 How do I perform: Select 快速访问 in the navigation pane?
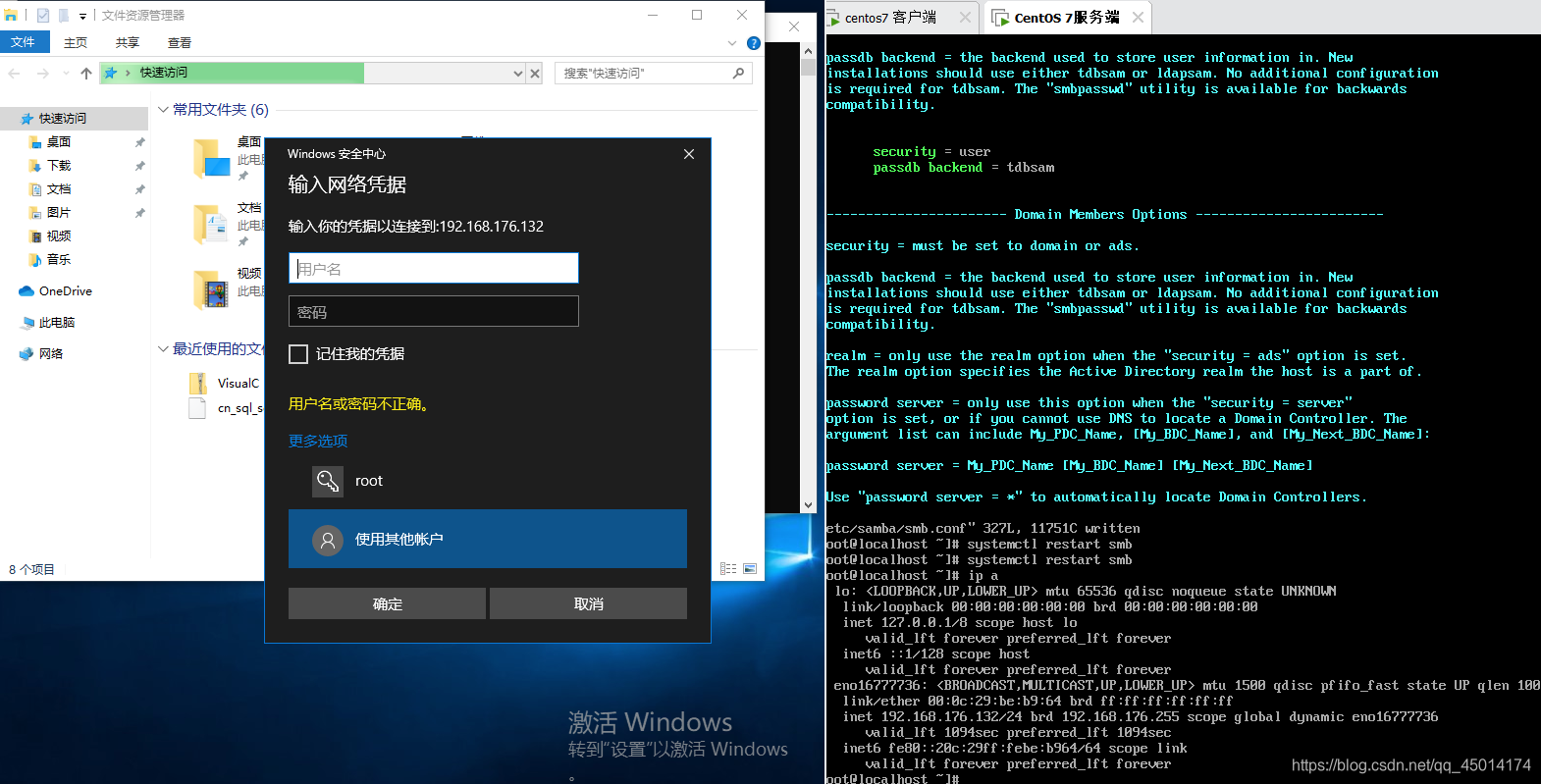75,118
